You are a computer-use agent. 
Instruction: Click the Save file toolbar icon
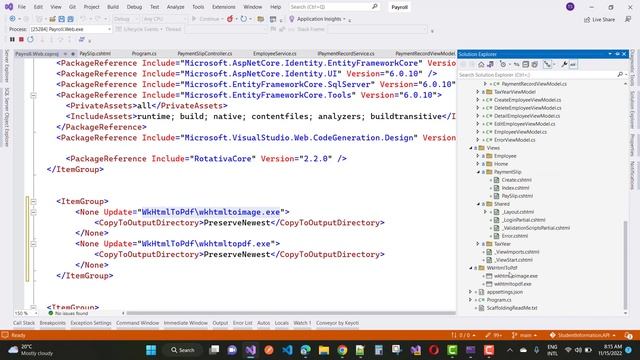(x=61, y=19)
